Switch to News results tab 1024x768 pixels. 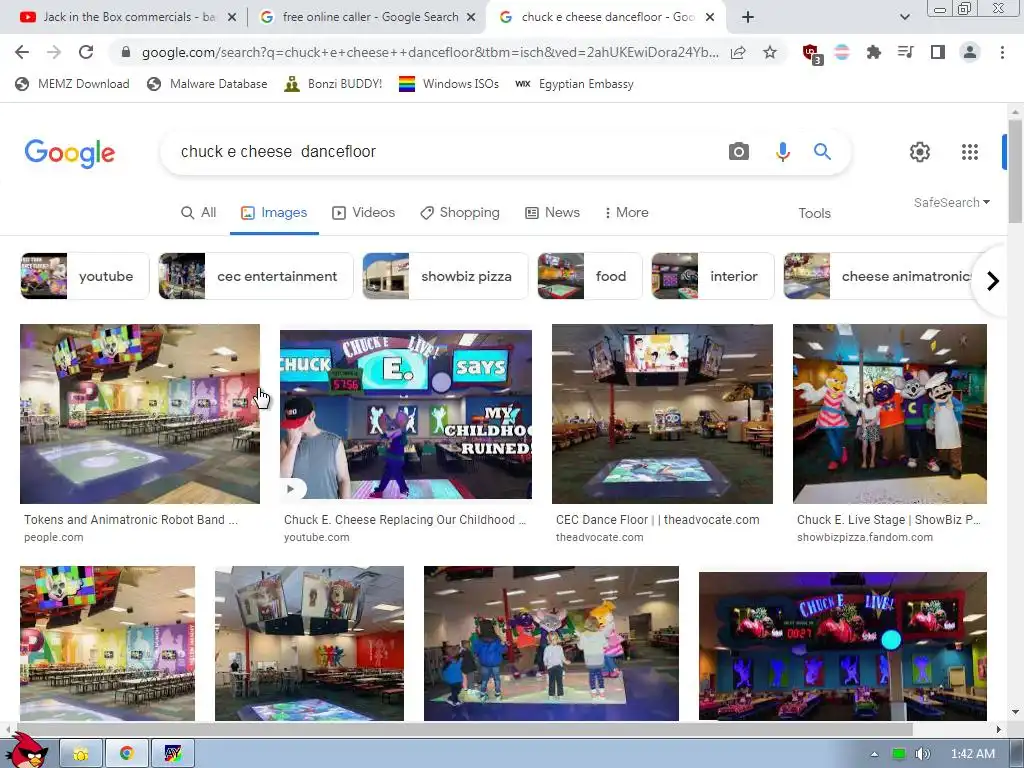pos(552,213)
